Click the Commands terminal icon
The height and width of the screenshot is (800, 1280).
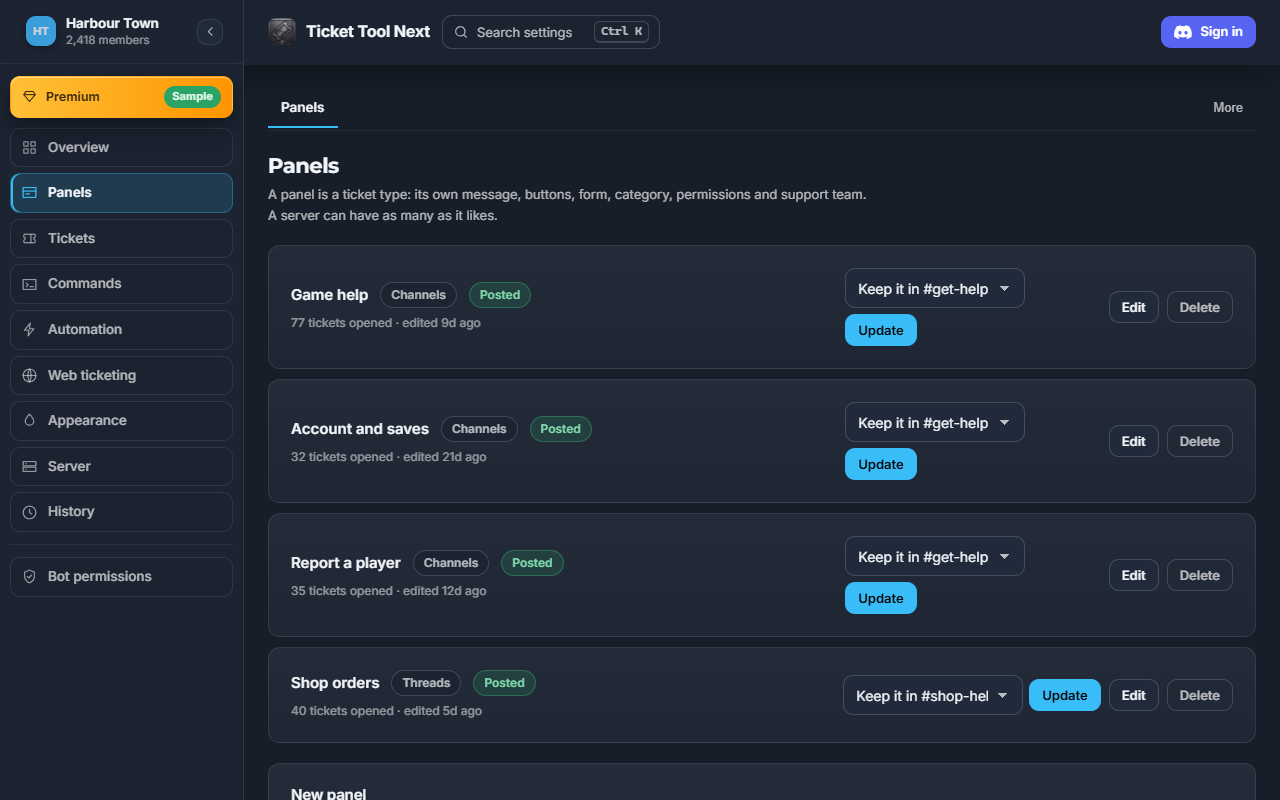(x=30, y=284)
